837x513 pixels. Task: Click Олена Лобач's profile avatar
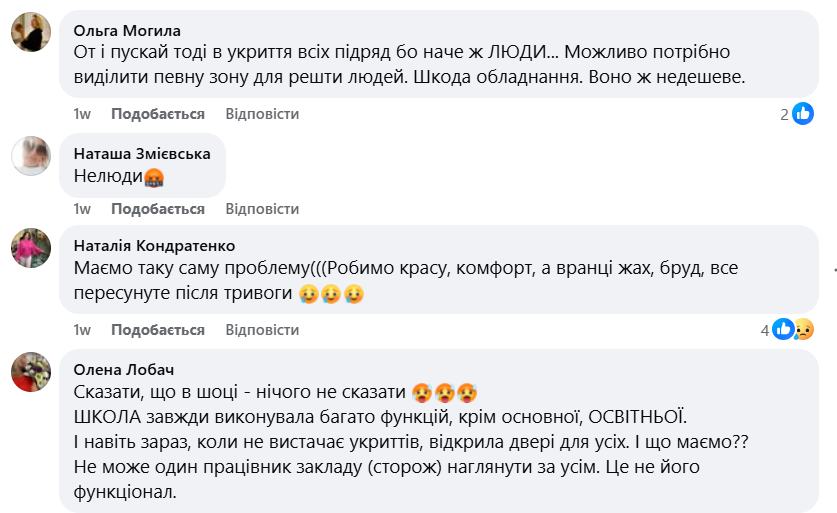[31, 372]
